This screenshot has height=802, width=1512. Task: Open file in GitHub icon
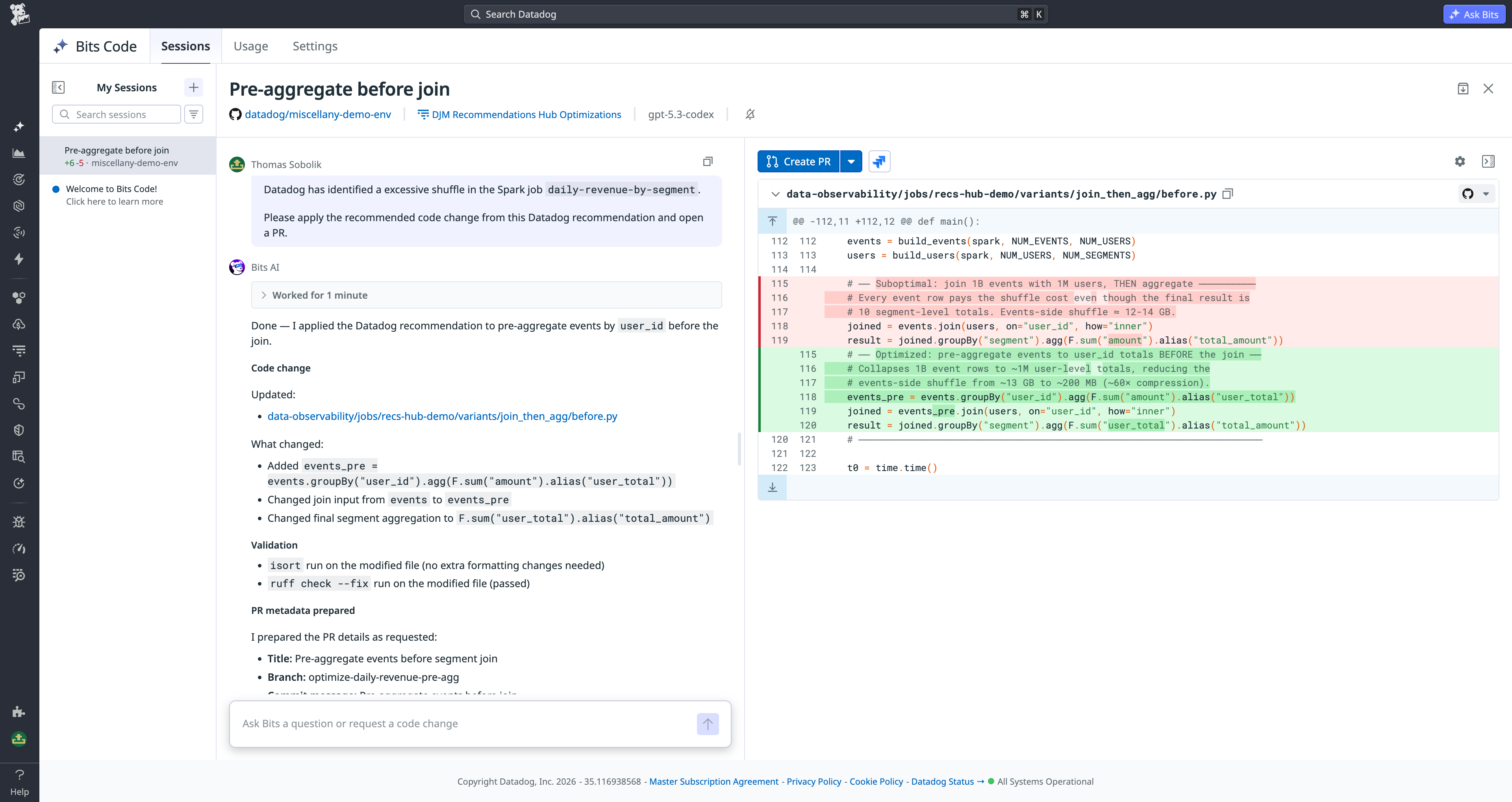point(1468,194)
